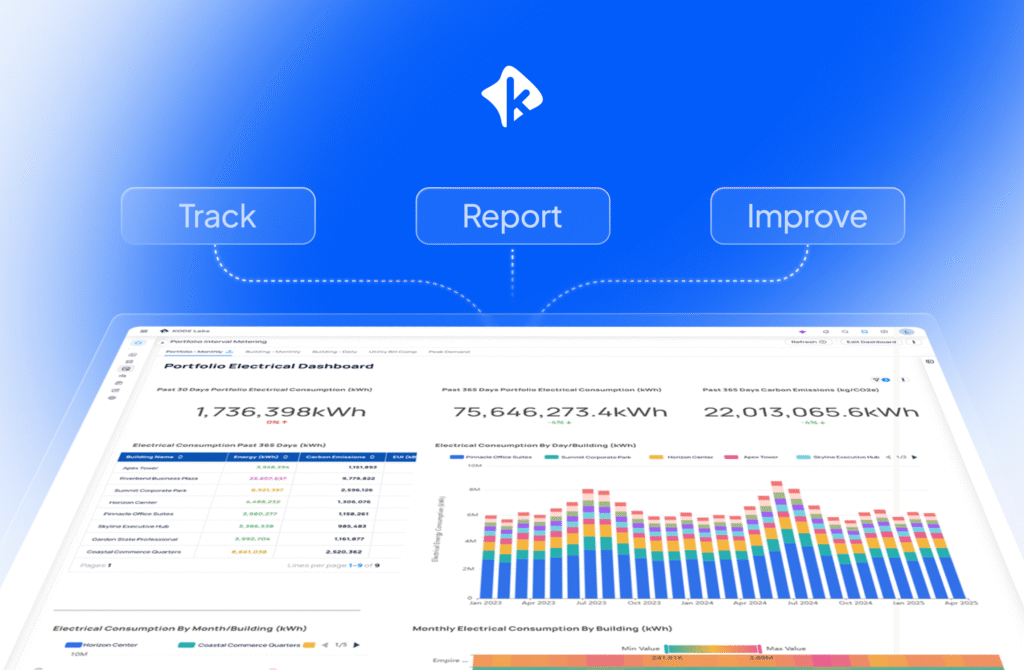Click the 1,736,398kWh consumption value
Image resolution: width=1024 pixels, height=670 pixels.
coord(281,411)
